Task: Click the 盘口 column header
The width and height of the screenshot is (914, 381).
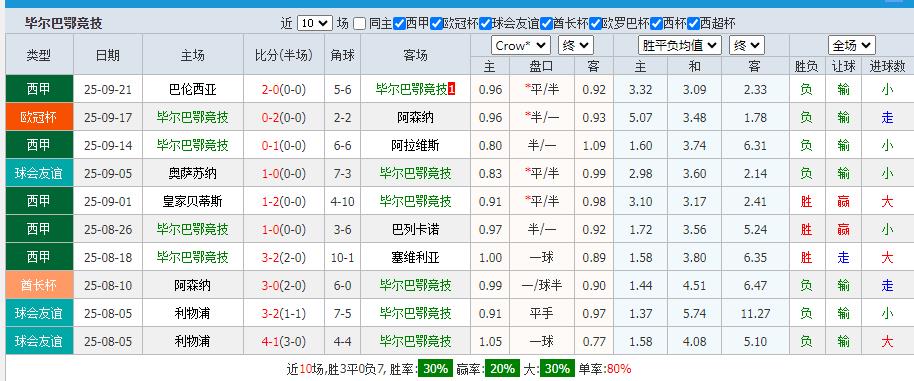Action: pyautogui.click(x=541, y=66)
